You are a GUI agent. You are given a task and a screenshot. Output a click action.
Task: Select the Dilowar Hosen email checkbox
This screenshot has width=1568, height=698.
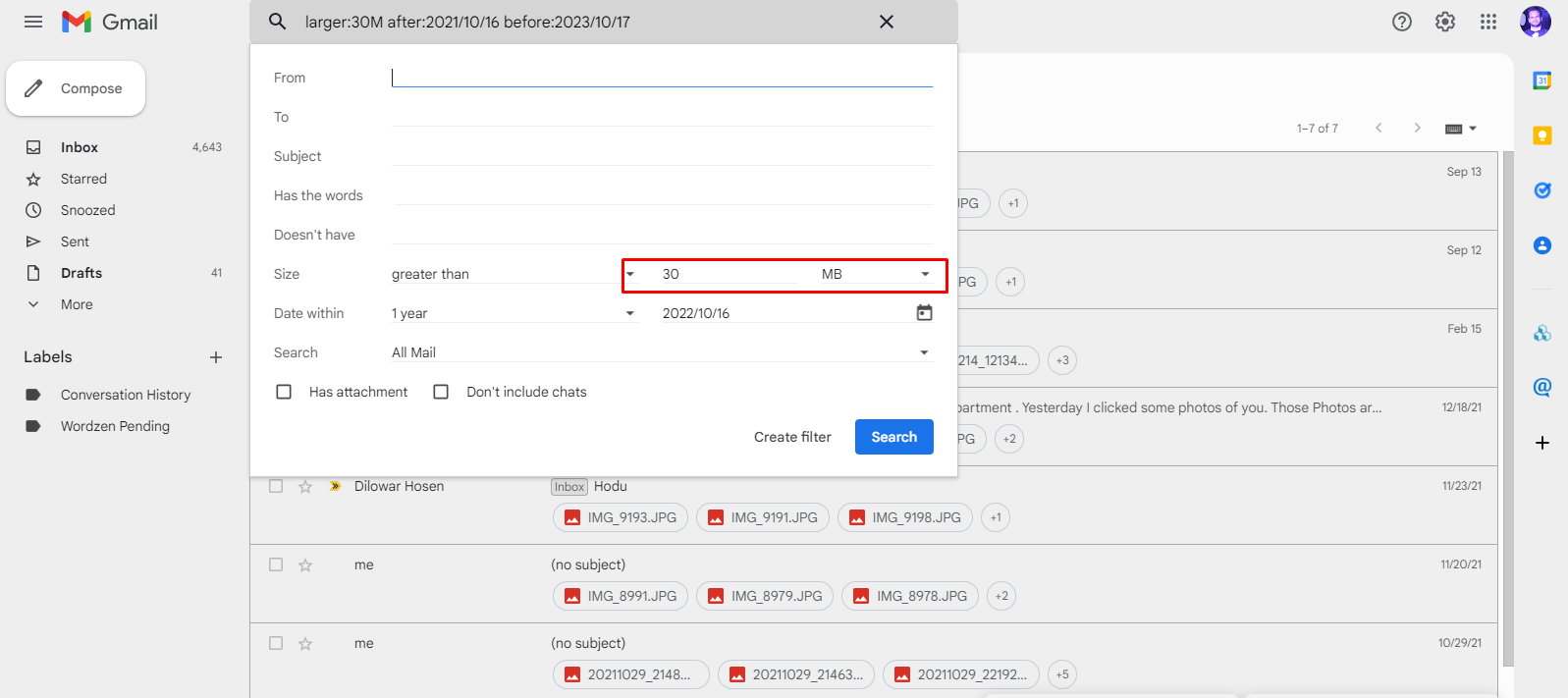click(276, 486)
